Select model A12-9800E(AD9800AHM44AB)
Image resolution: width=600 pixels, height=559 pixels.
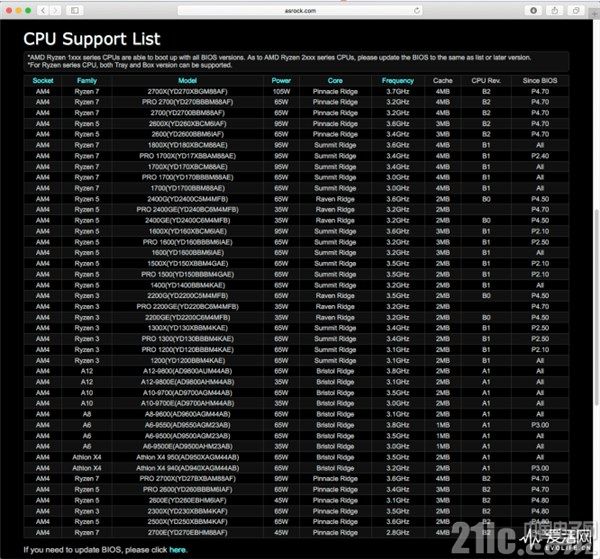[x=188, y=382]
